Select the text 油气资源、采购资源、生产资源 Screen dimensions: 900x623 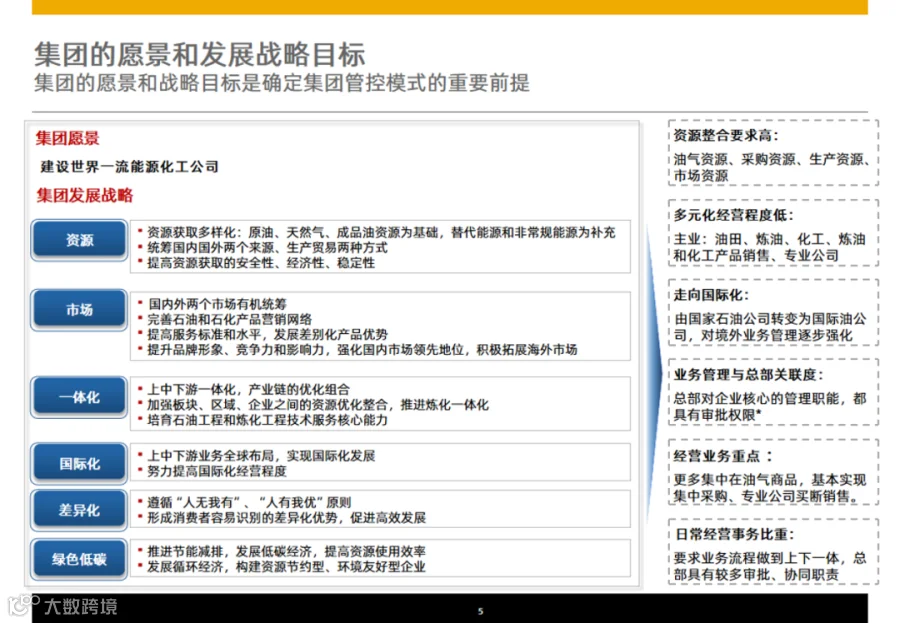point(771,167)
